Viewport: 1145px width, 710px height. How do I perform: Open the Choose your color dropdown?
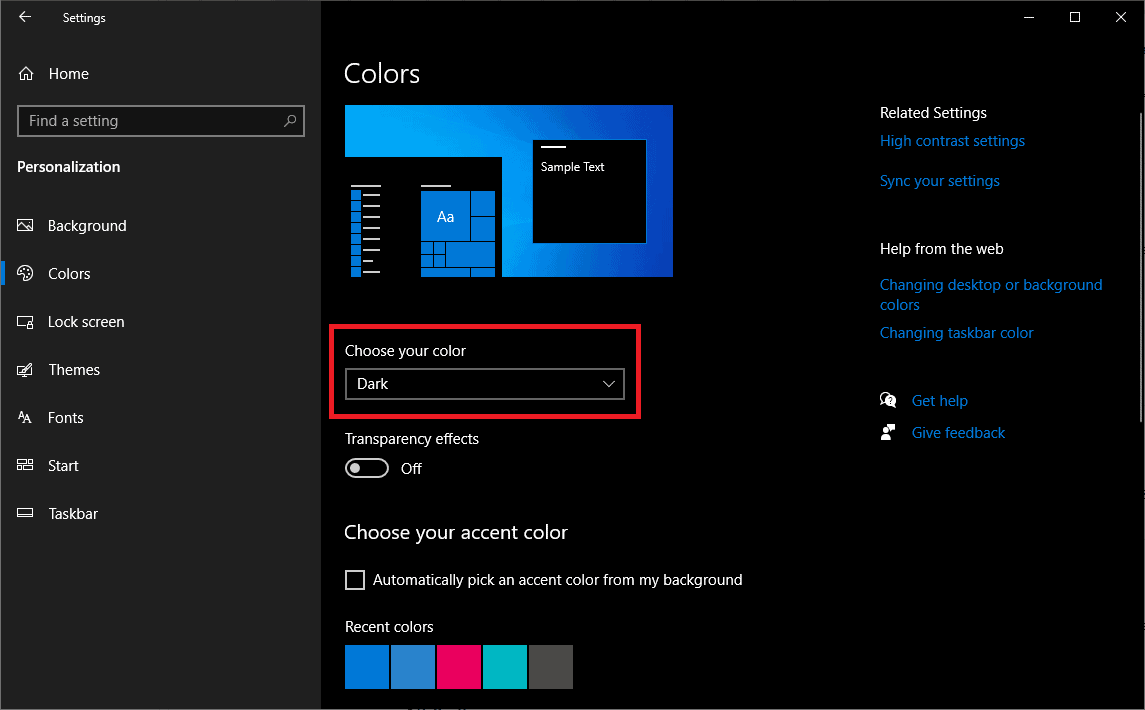(x=484, y=383)
